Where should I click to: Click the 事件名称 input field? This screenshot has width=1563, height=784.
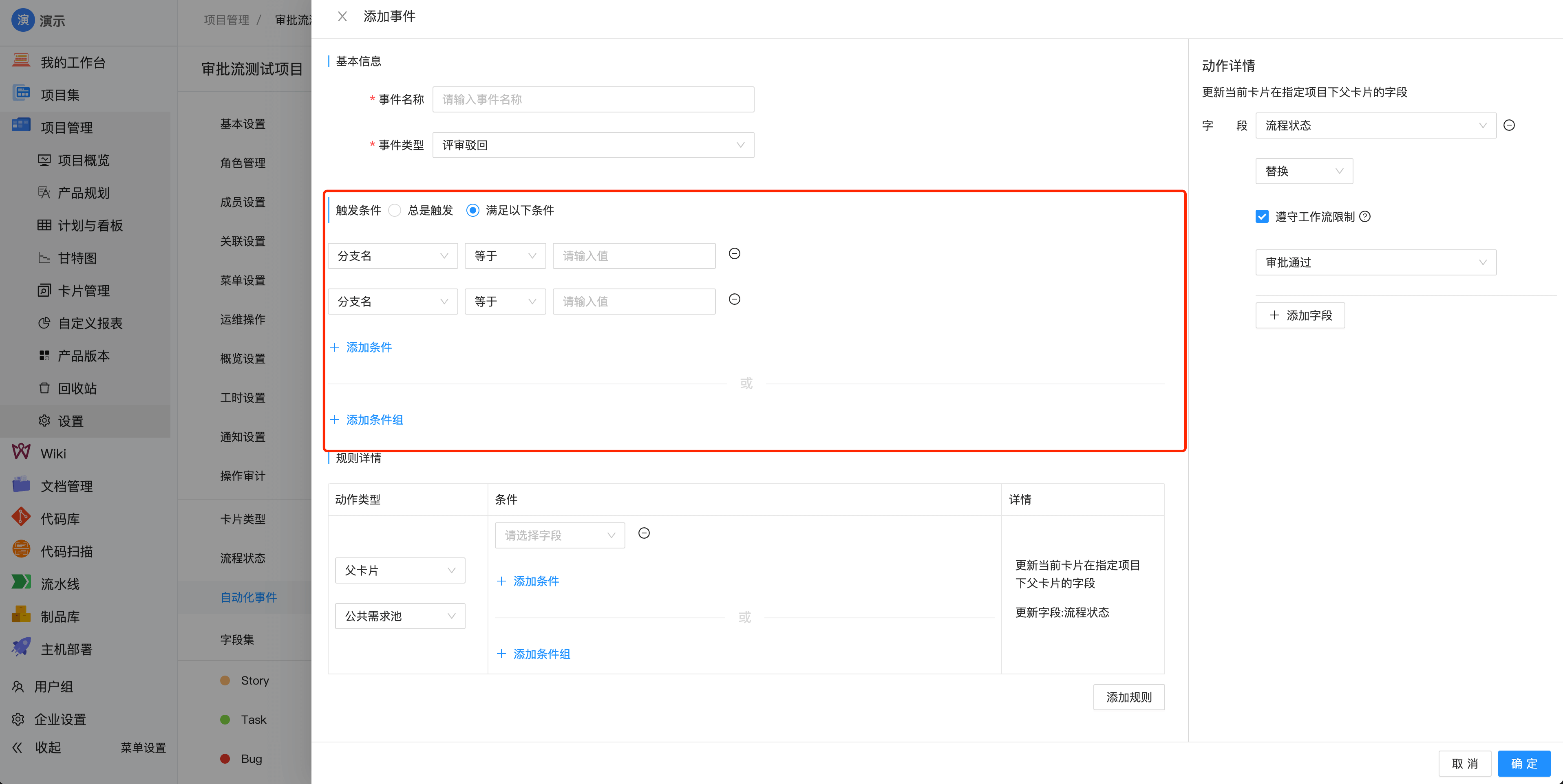click(x=593, y=99)
